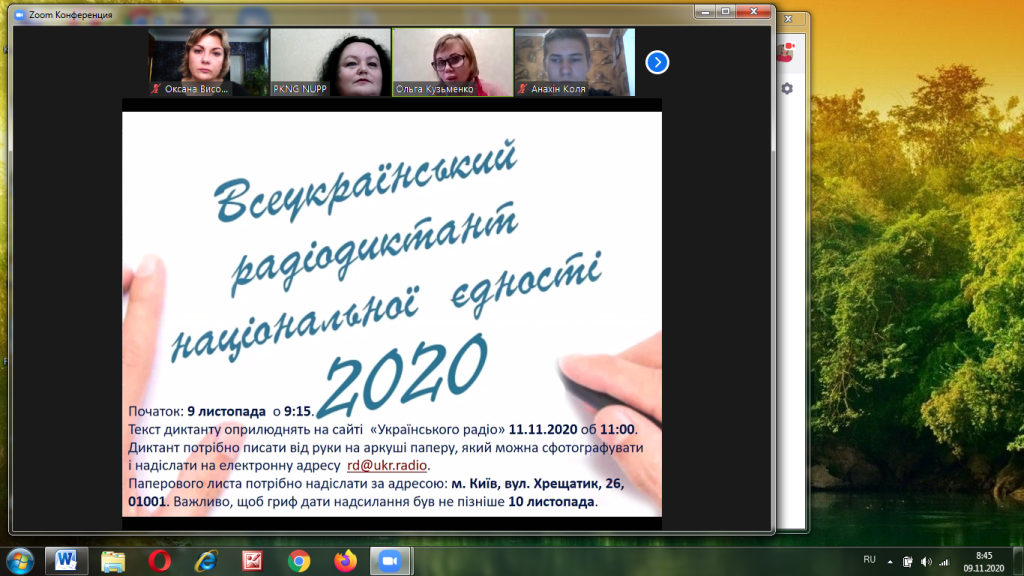The height and width of the screenshot is (576, 1024).
Task: Open clock showing 8:45 date
Action: click(984, 562)
